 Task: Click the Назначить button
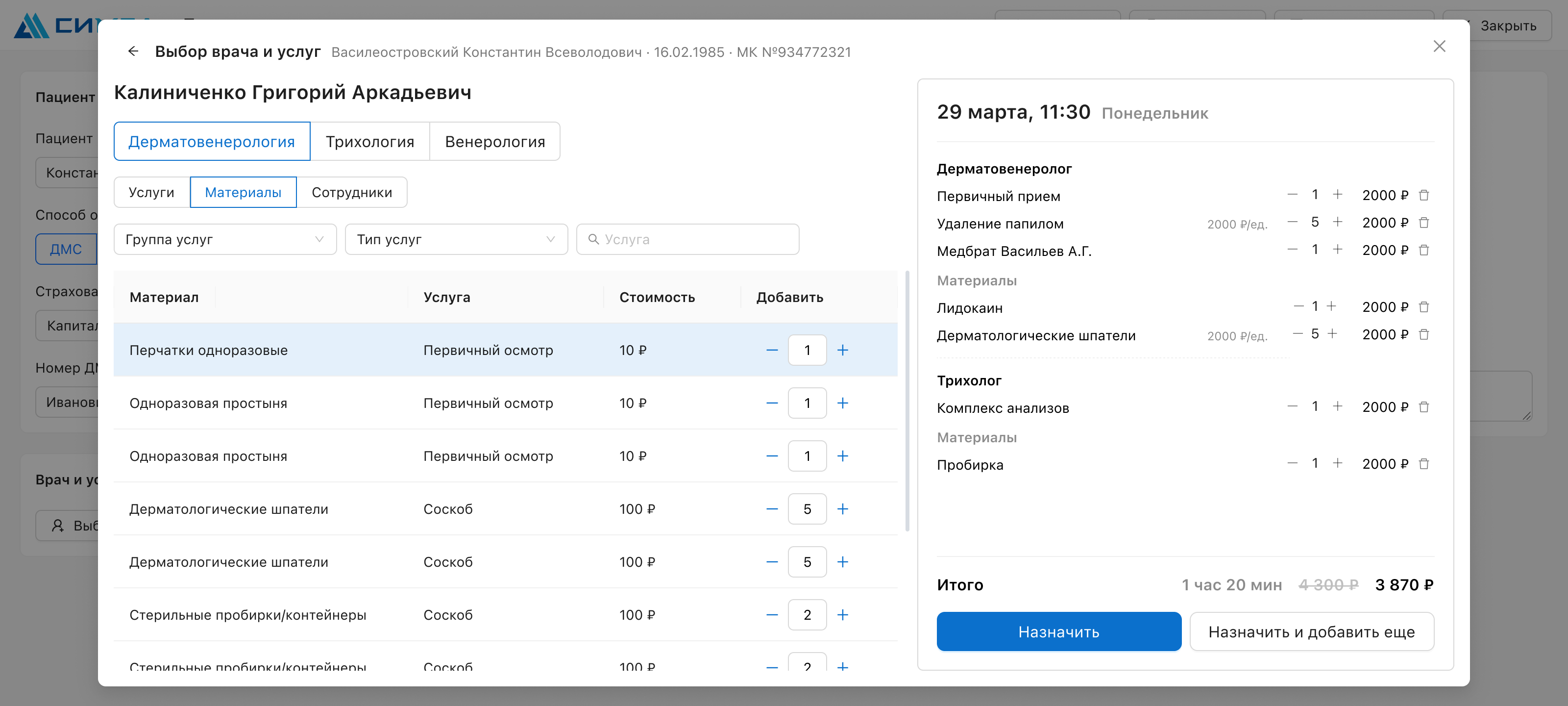(1058, 631)
